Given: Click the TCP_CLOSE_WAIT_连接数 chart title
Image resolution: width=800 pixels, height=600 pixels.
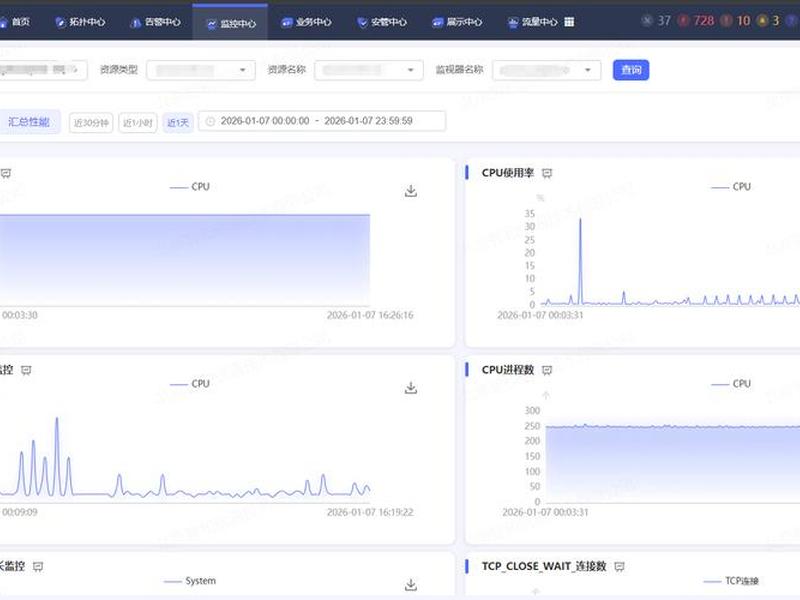Looking at the screenshot, I should point(544,566).
